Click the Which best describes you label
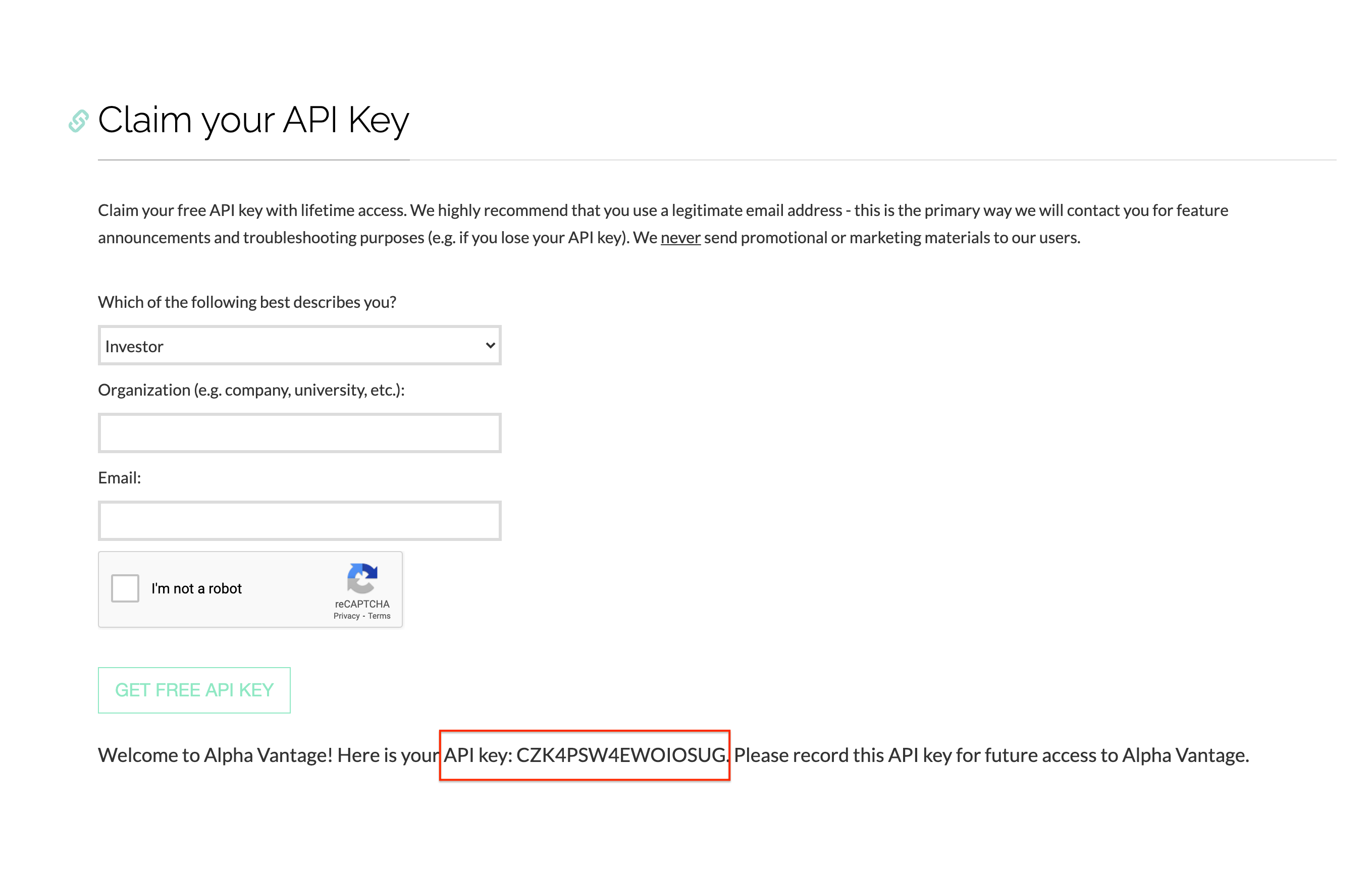The image size is (1372, 874). [247, 302]
